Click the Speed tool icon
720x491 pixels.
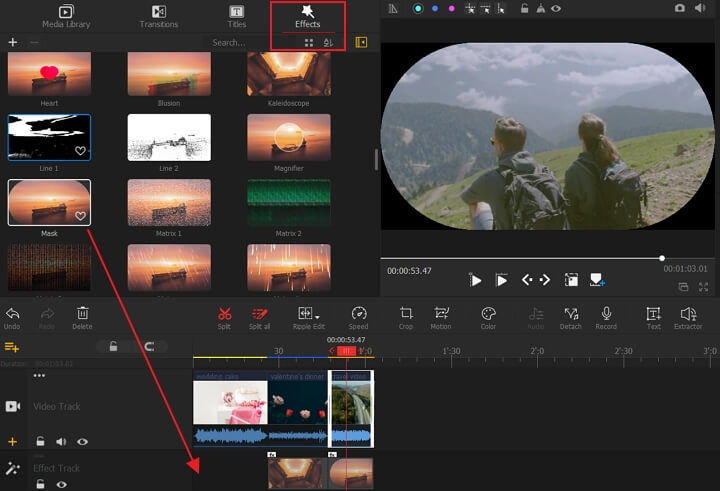tap(358, 314)
